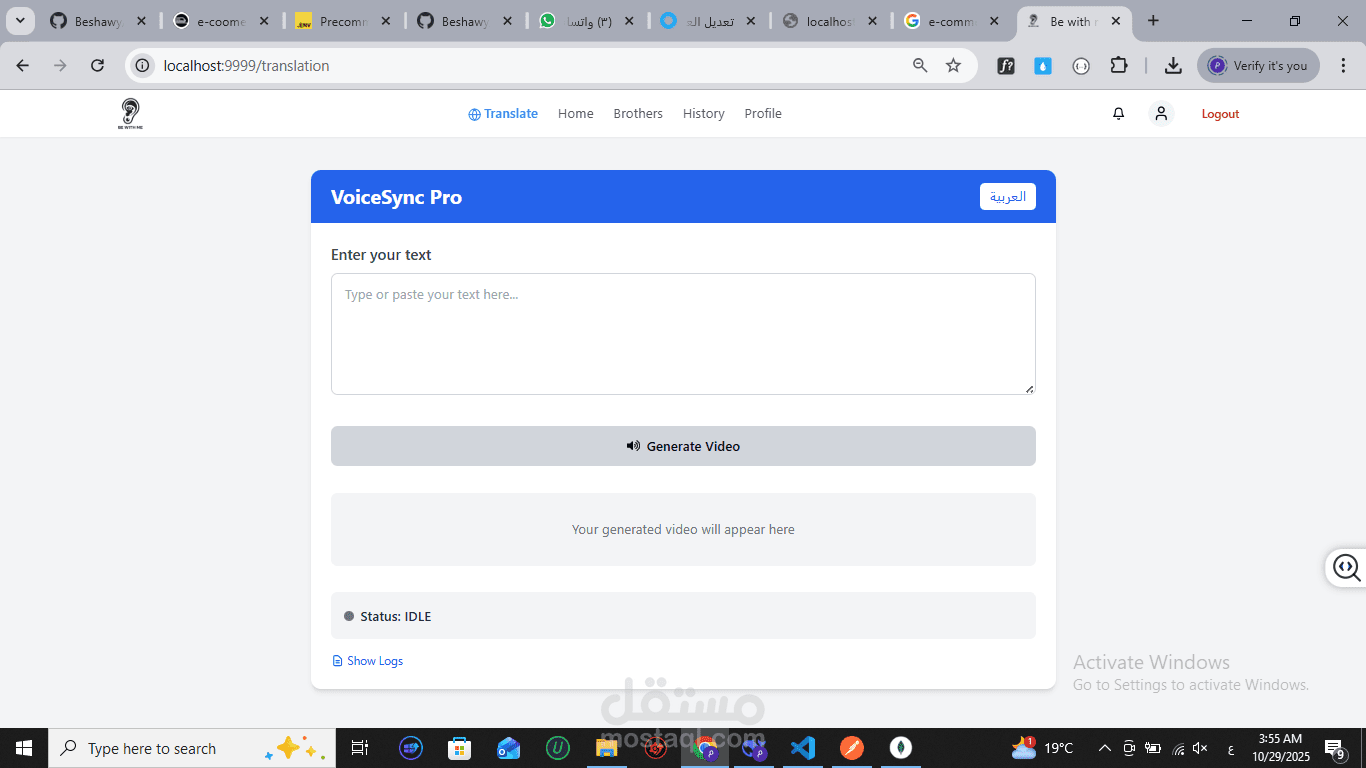Image resolution: width=1366 pixels, height=768 pixels.
Task: Switch language to العربية
Action: coord(1007,197)
